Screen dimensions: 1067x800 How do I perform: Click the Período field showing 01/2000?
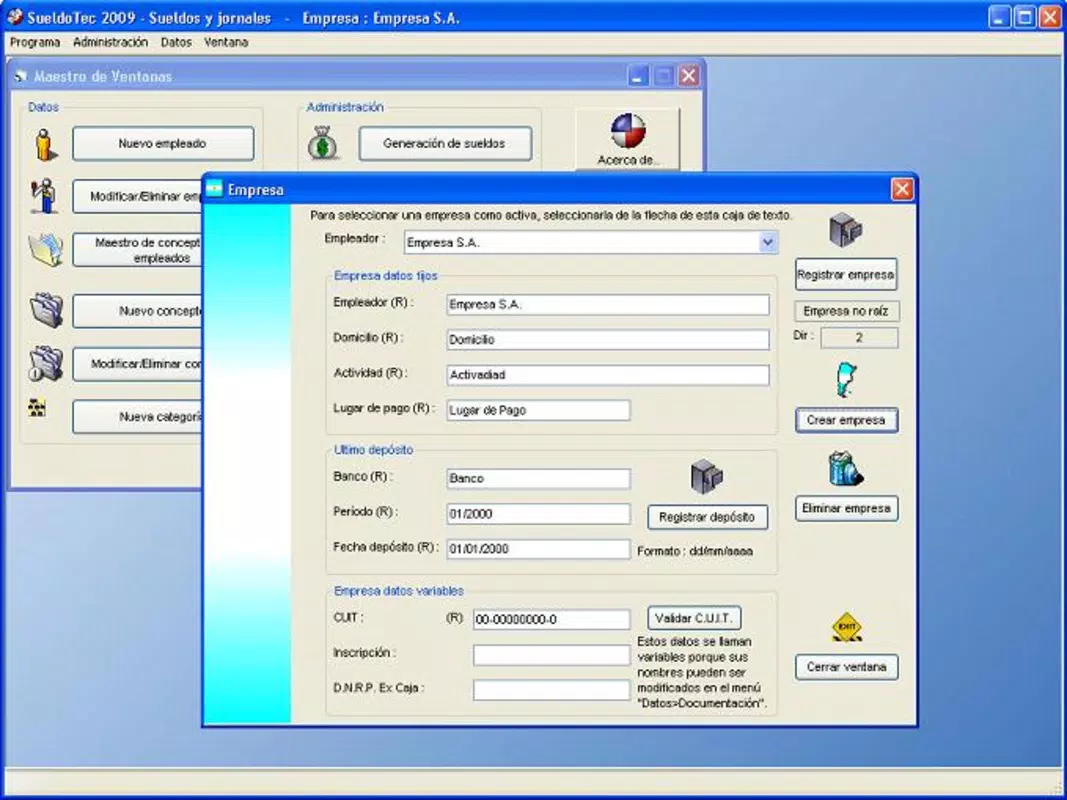(x=538, y=514)
